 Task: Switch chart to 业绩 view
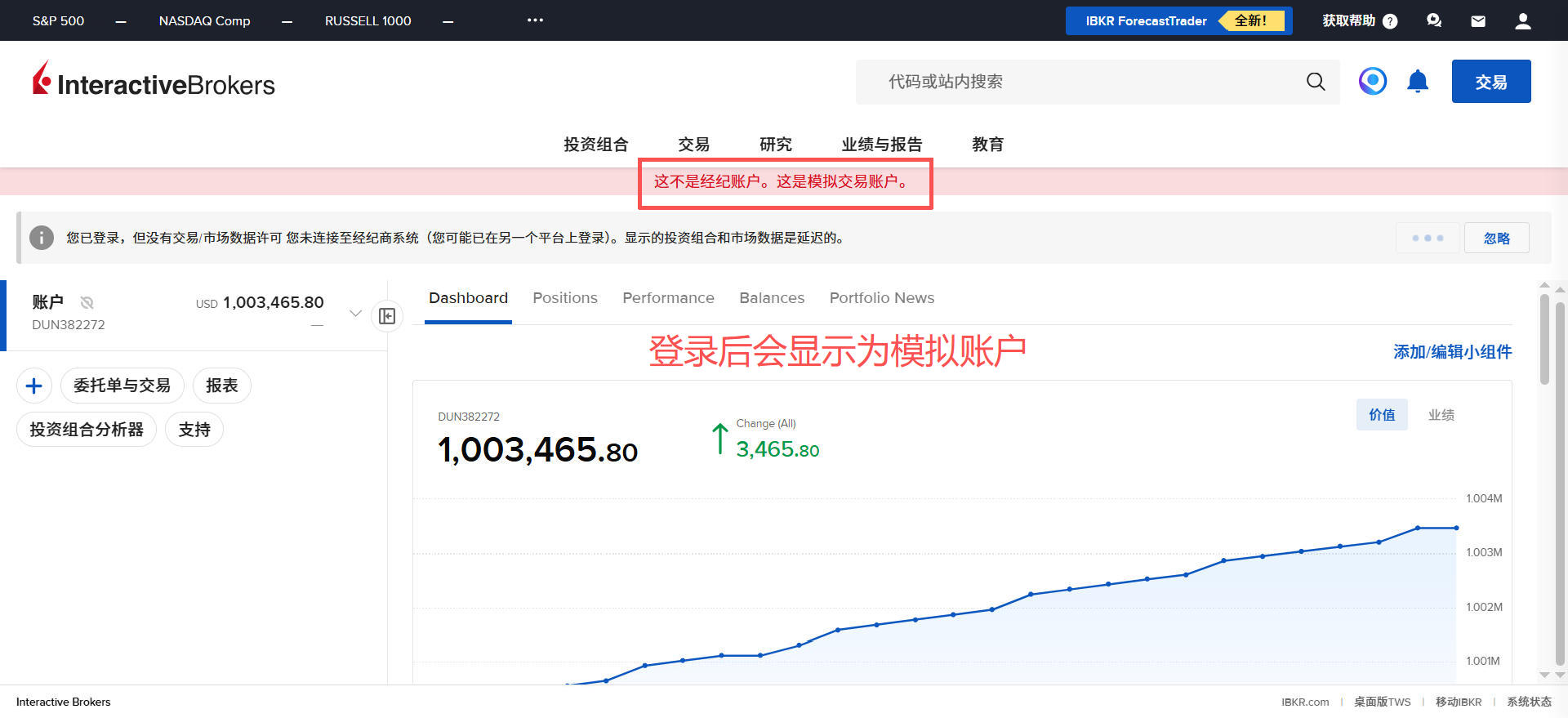(1441, 415)
